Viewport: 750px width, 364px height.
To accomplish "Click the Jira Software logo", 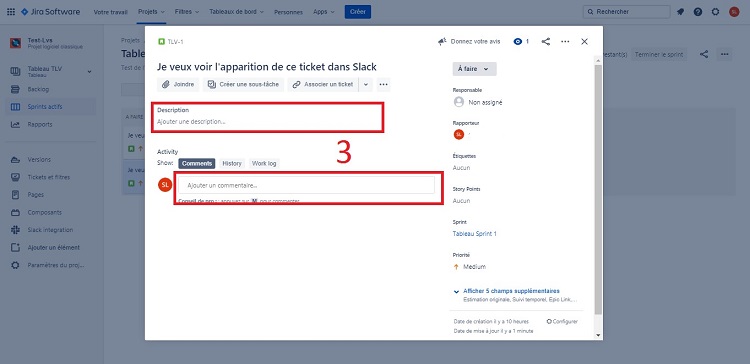I will tap(50, 11).
